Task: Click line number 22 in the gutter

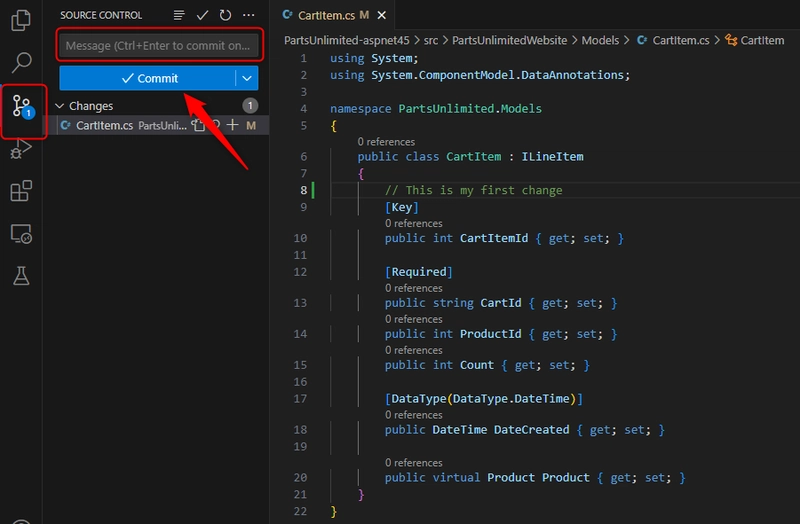Action: [x=301, y=511]
